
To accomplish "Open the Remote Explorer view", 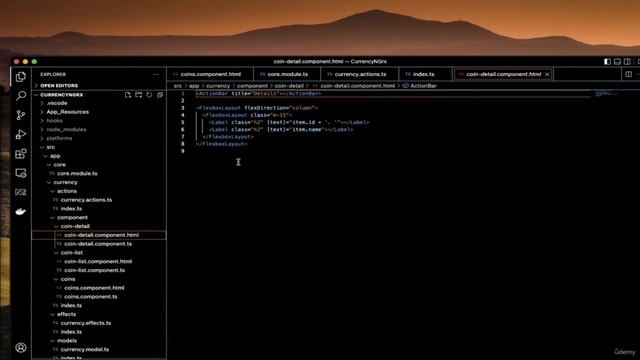I will click(x=21, y=173).
